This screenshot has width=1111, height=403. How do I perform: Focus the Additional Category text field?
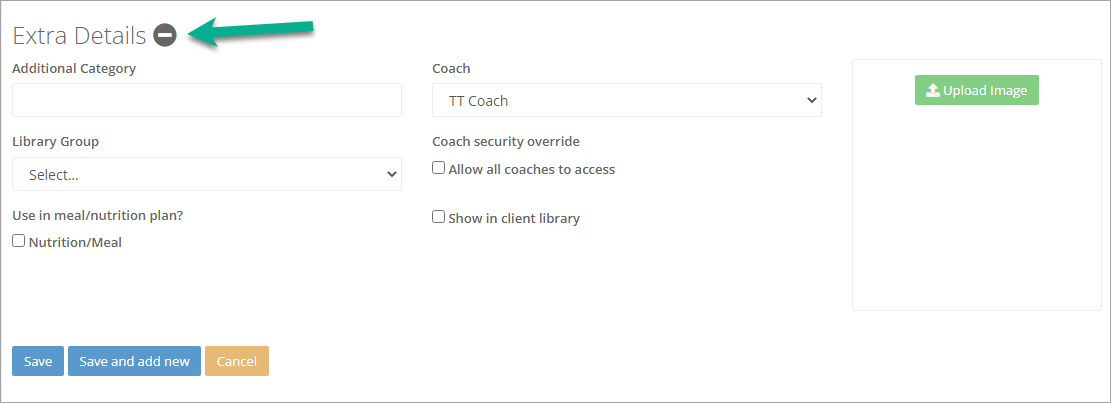point(207,100)
